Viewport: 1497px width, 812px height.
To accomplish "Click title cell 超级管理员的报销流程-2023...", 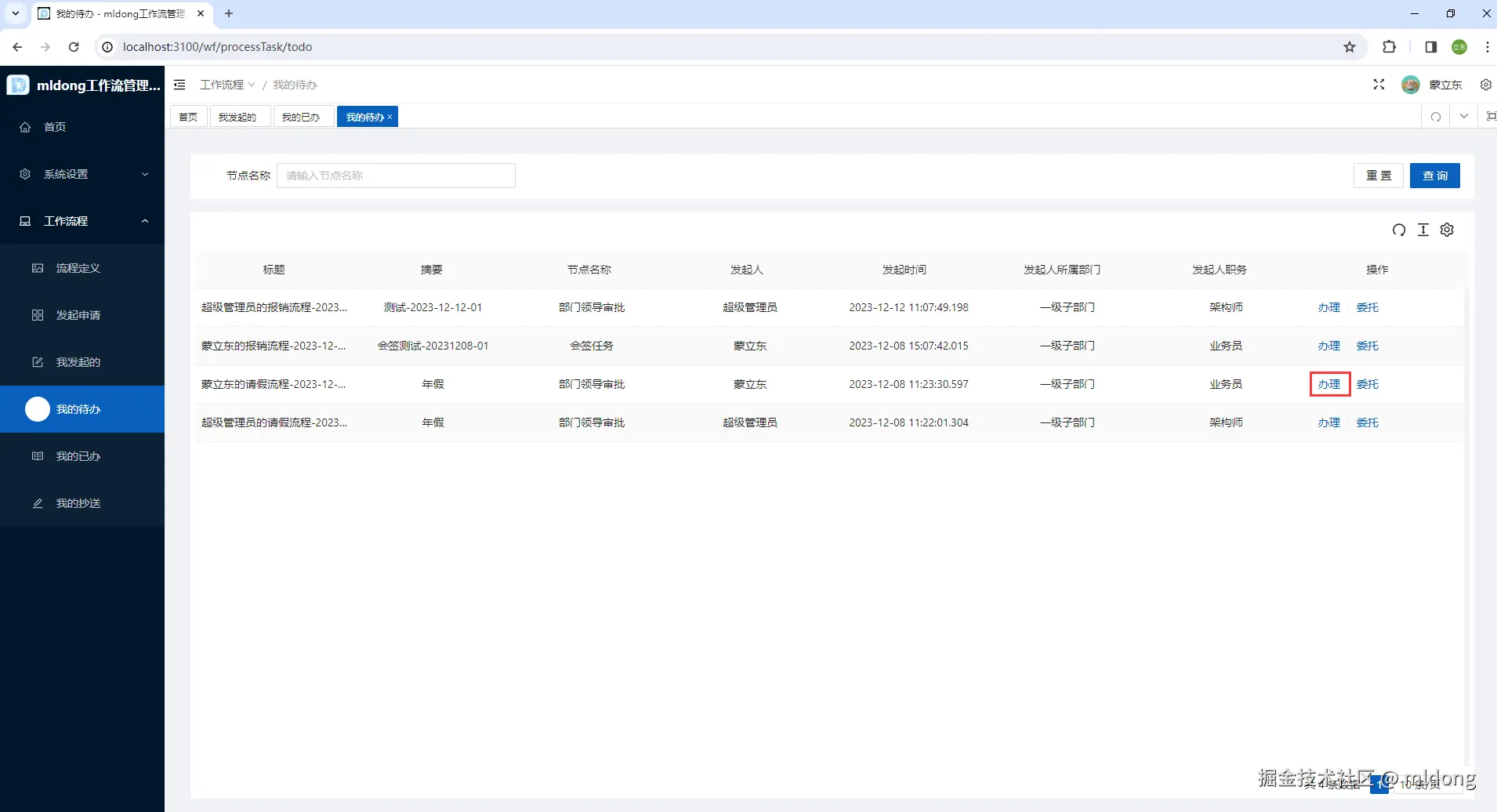I will click(x=274, y=307).
